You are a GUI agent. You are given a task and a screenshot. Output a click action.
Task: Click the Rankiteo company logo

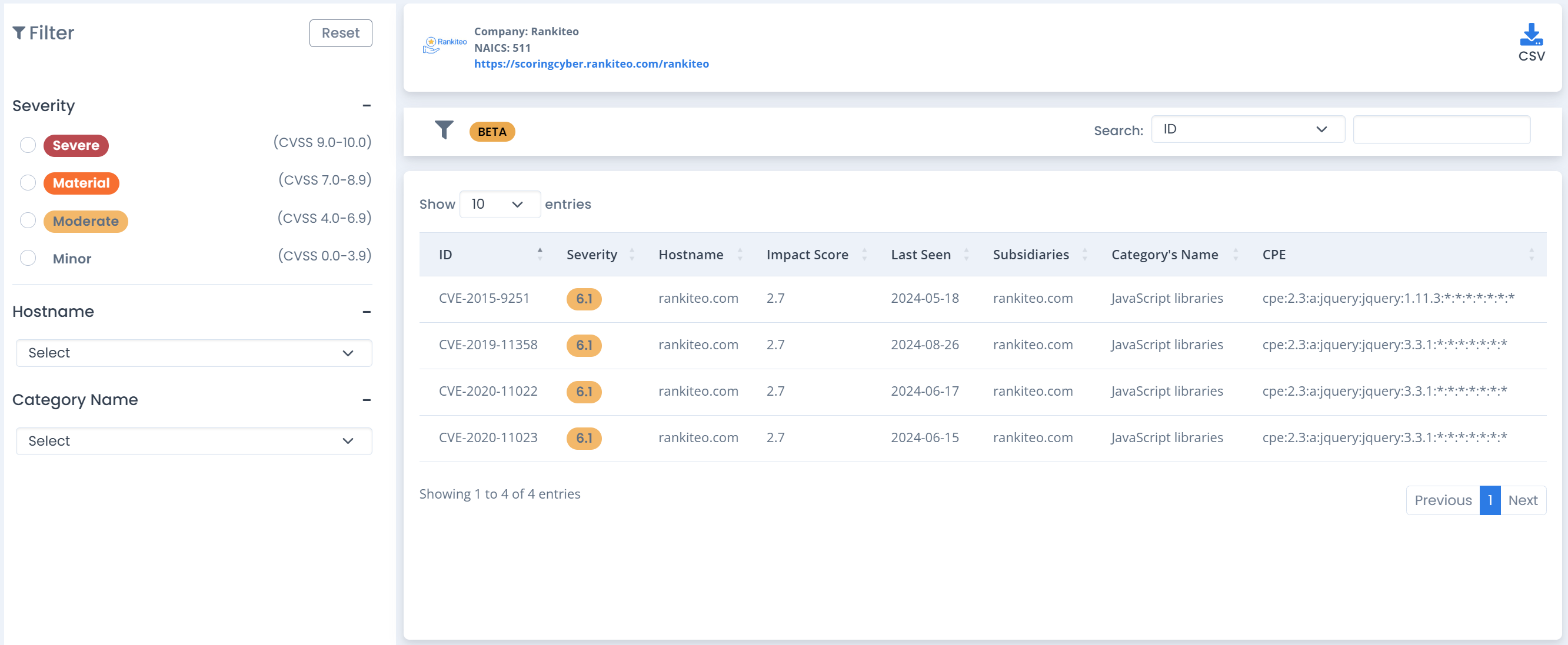pos(444,45)
